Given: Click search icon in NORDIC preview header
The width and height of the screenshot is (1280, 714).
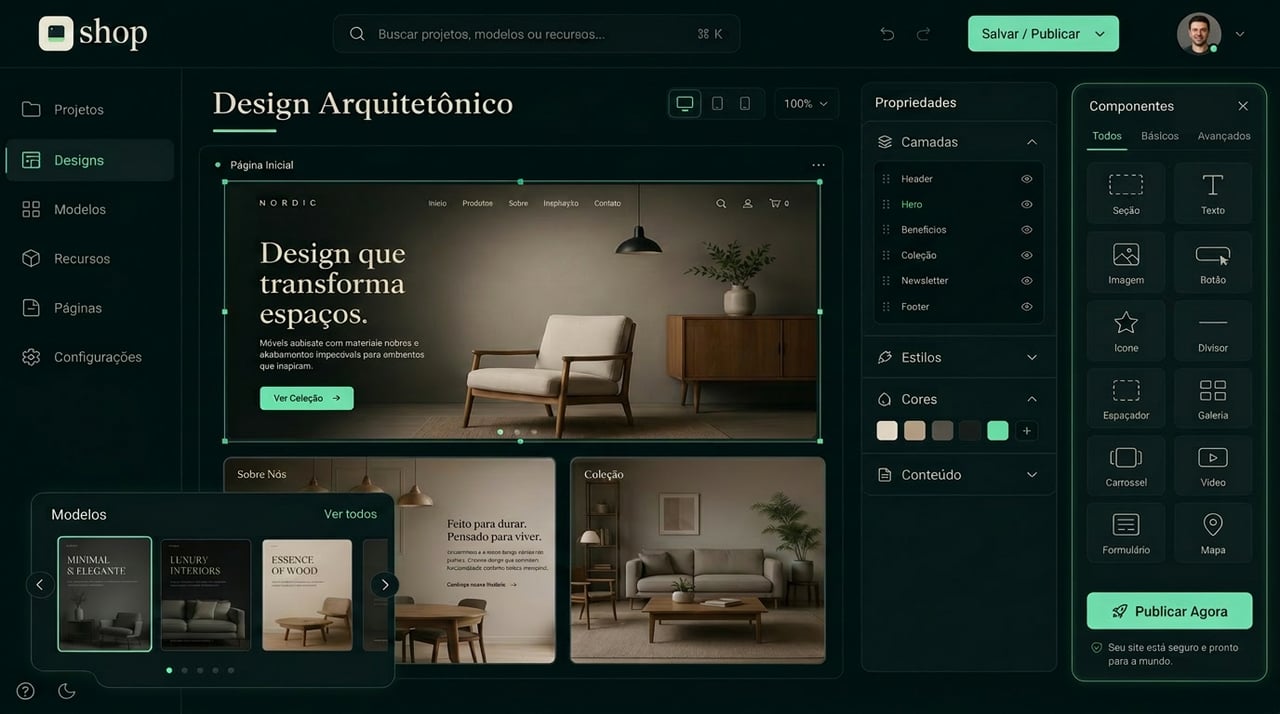Looking at the screenshot, I should (721, 203).
